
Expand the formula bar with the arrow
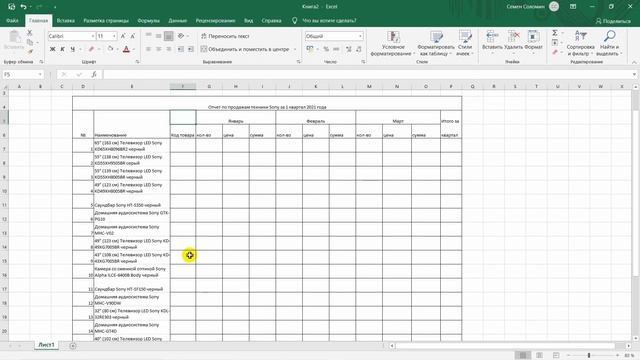click(634, 74)
